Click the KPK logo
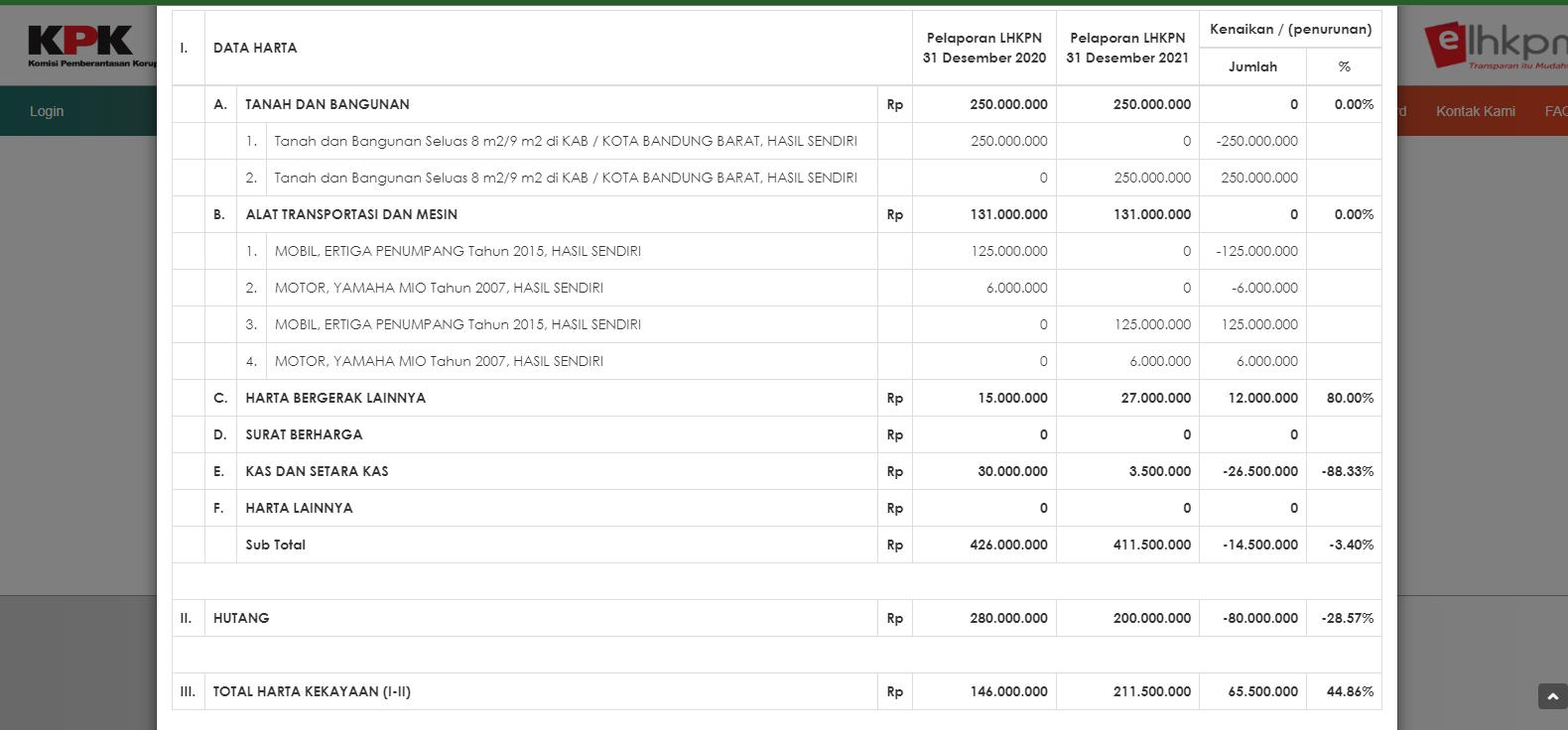1568x730 pixels. click(91, 46)
